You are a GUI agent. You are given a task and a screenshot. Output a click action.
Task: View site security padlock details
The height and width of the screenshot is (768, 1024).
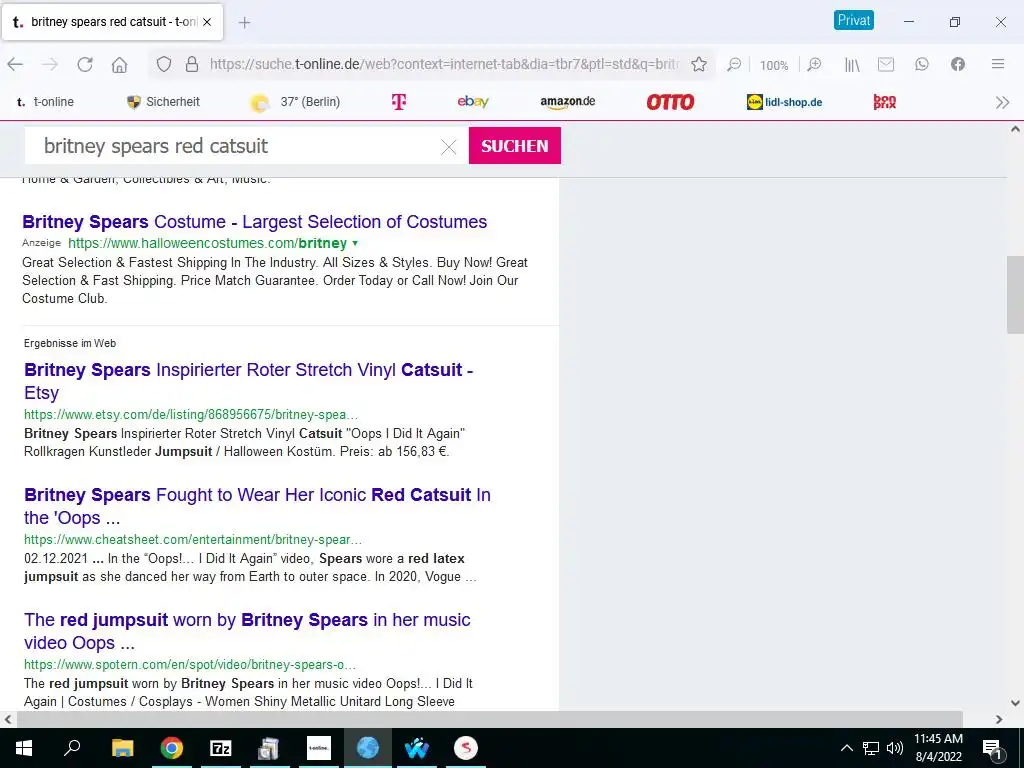(192, 64)
